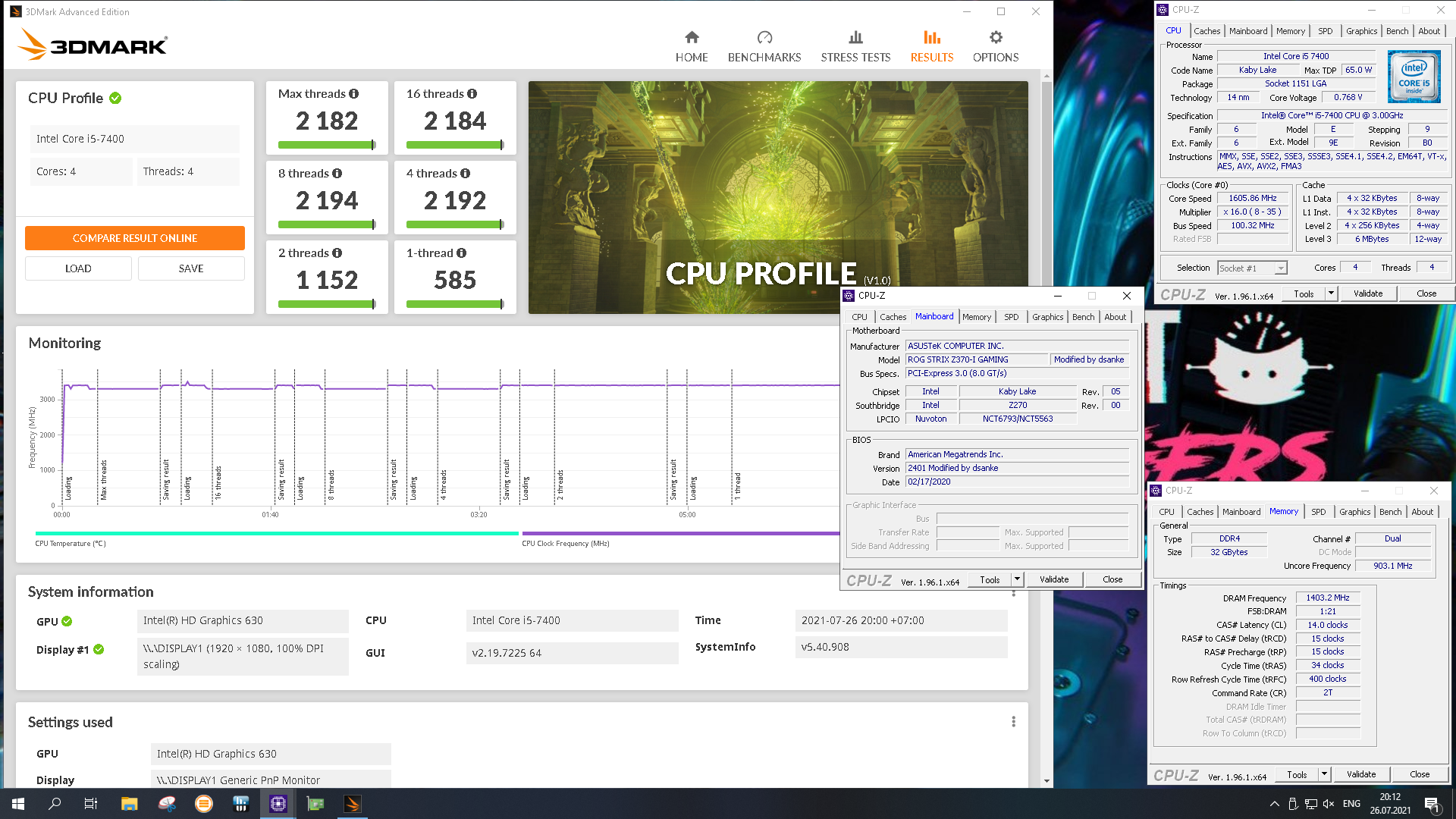Click Tools button in Mainboard CPU-Z window
The width and height of the screenshot is (1456, 819).
(x=990, y=579)
